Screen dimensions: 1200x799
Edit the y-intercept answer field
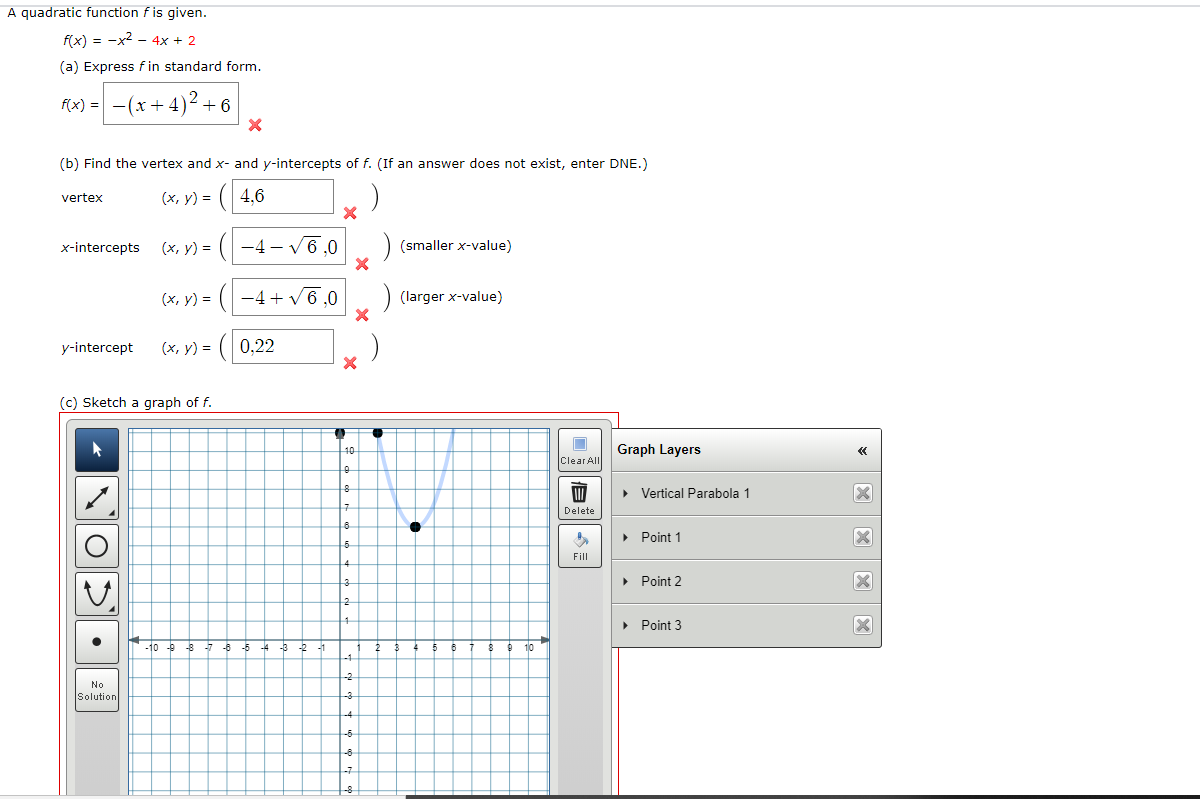coord(283,347)
